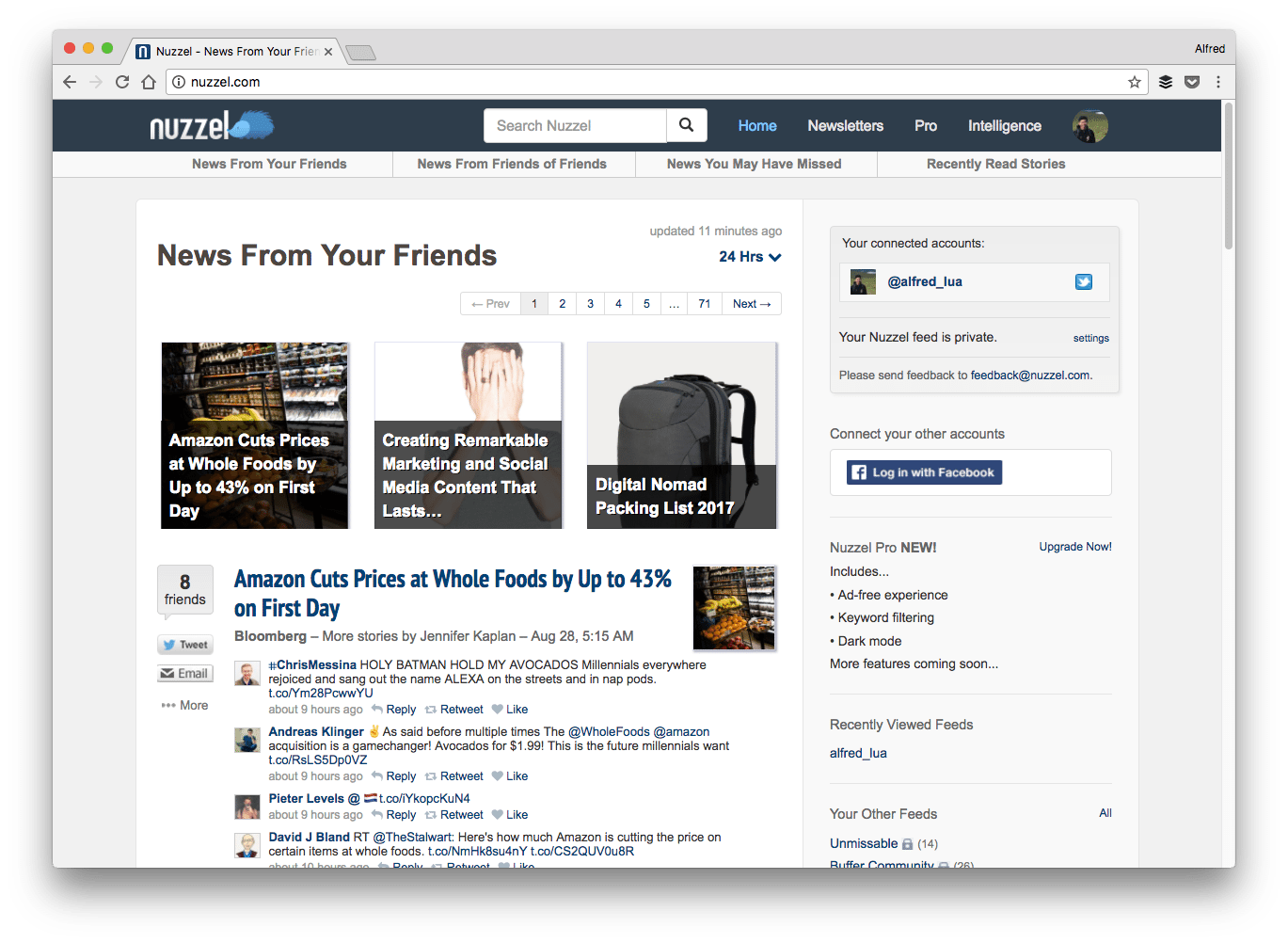Go to Newsletters in top navigation

tap(845, 125)
